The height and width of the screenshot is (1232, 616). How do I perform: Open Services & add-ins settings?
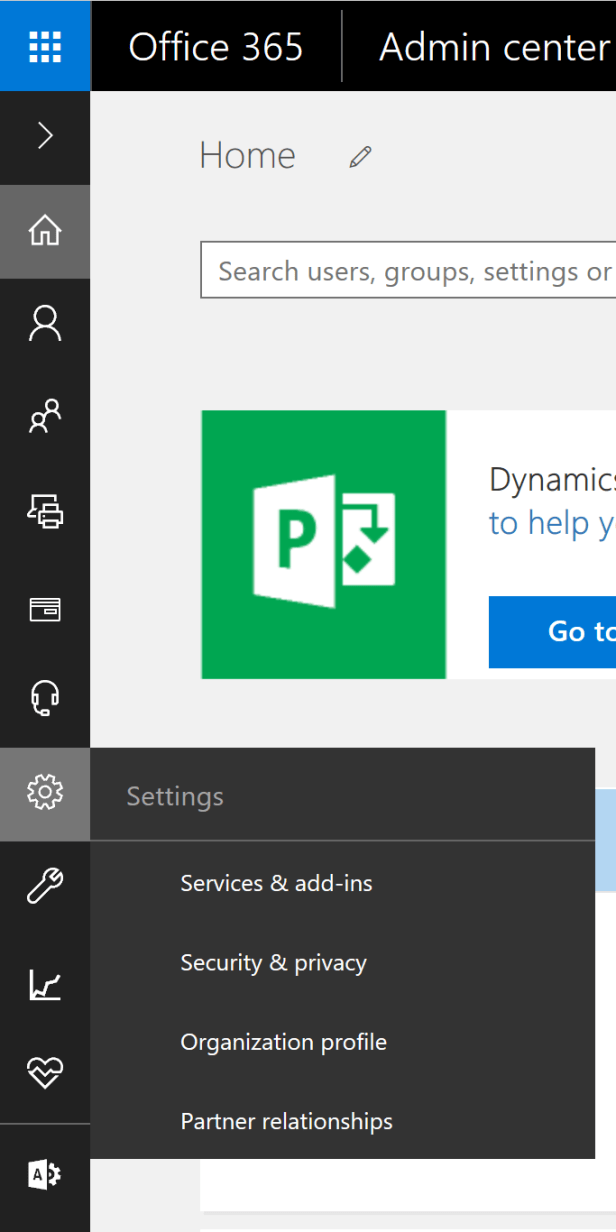(x=276, y=883)
